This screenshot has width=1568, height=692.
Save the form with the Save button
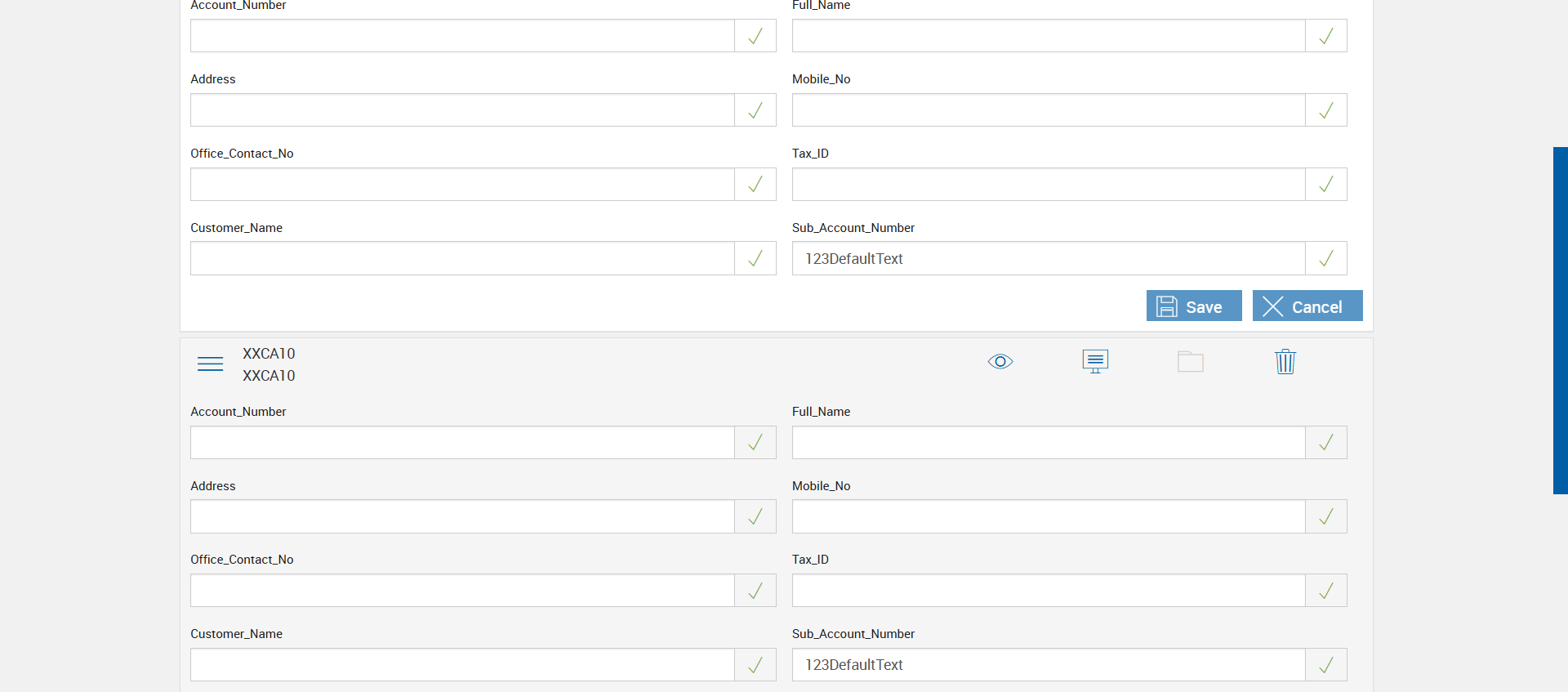[x=1193, y=306]
